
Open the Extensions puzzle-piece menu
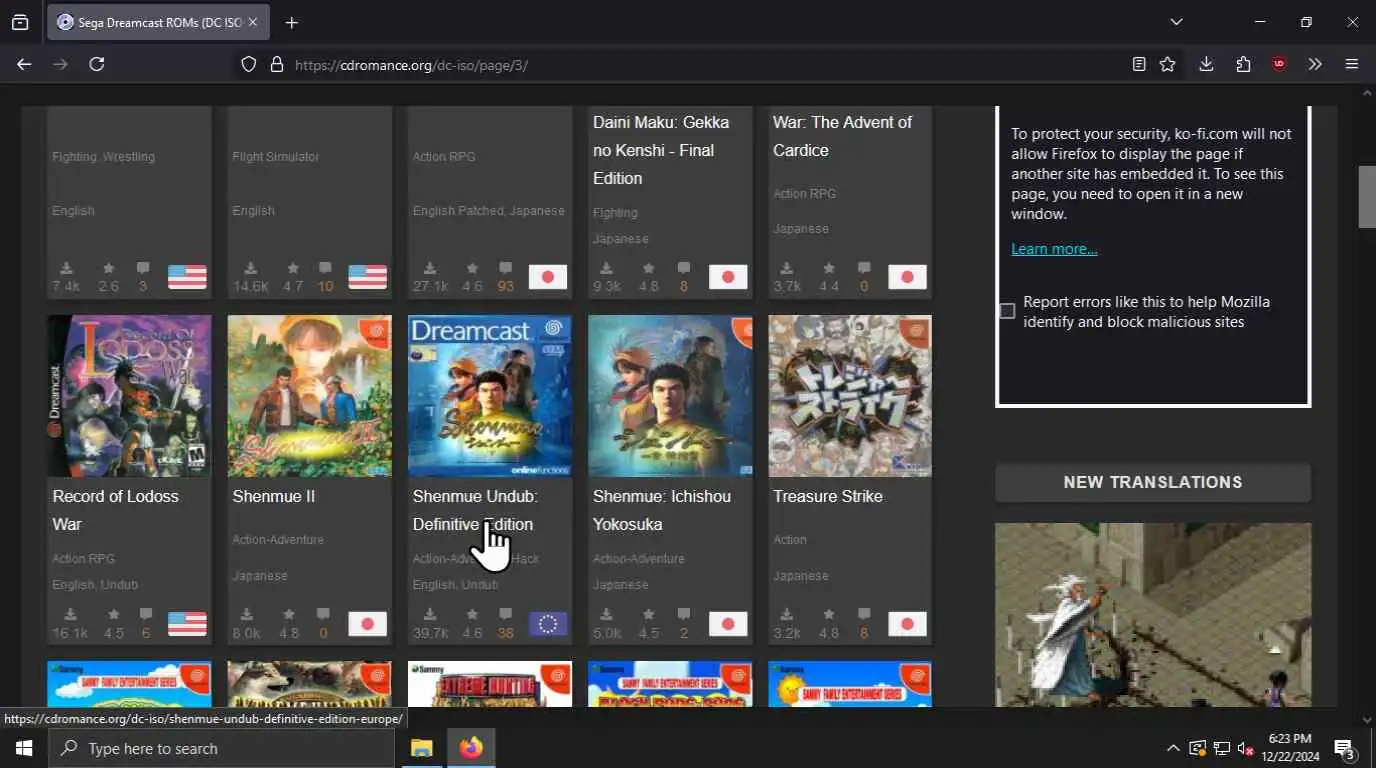(1243, 64)
